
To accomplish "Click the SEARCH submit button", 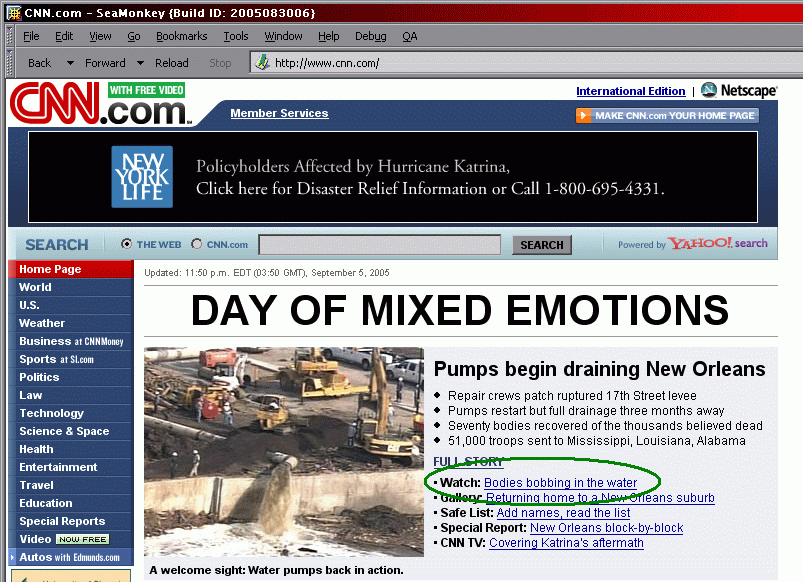I will point(542,245).
